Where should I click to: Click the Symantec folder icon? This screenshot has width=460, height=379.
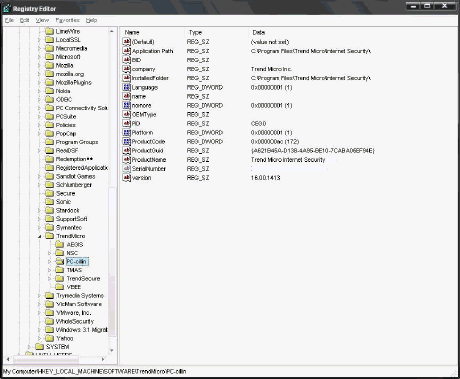(x=49, y=227)
